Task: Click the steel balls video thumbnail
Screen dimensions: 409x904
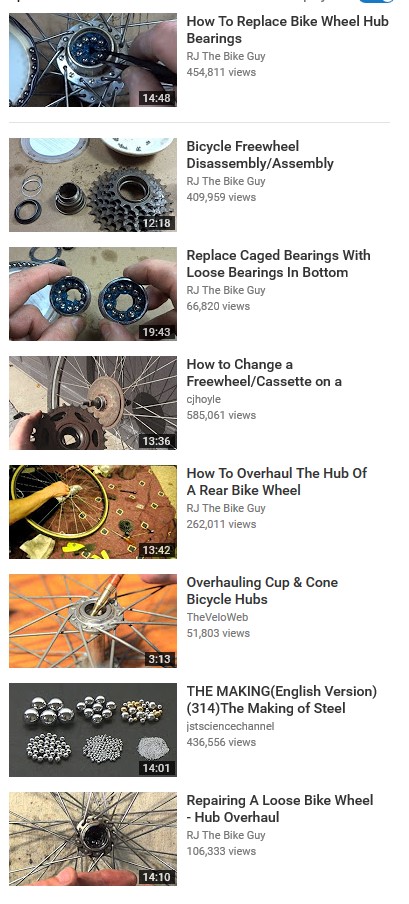Action: [93, 730]
